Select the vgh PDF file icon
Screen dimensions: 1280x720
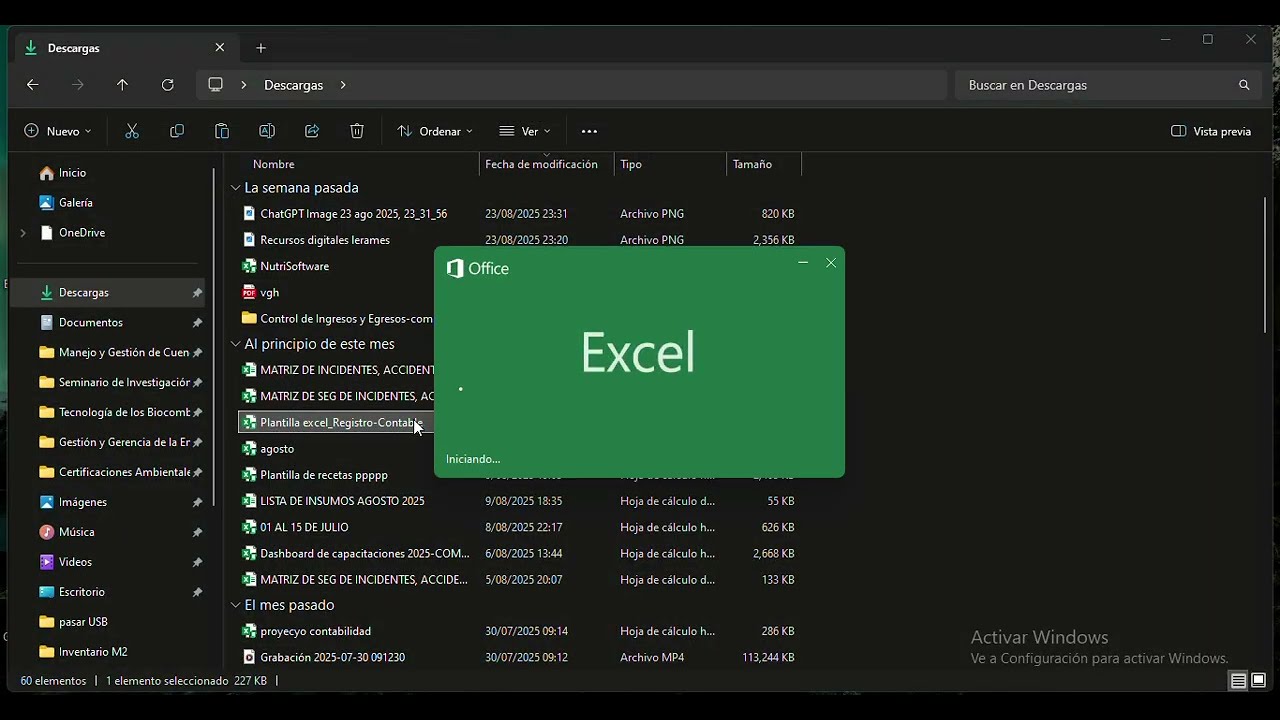pos(250,292)
